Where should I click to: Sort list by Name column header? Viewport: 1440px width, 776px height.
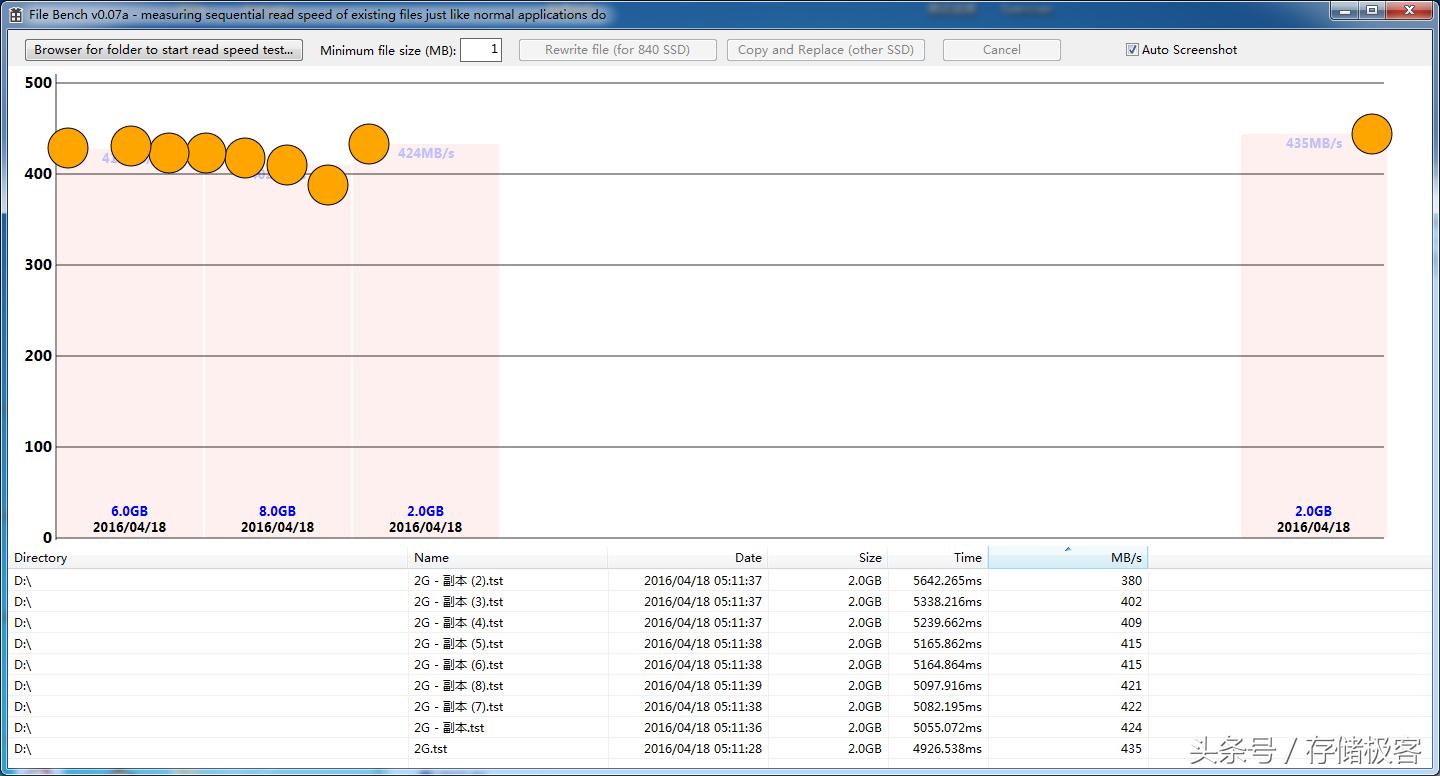[x=508, y=558]
